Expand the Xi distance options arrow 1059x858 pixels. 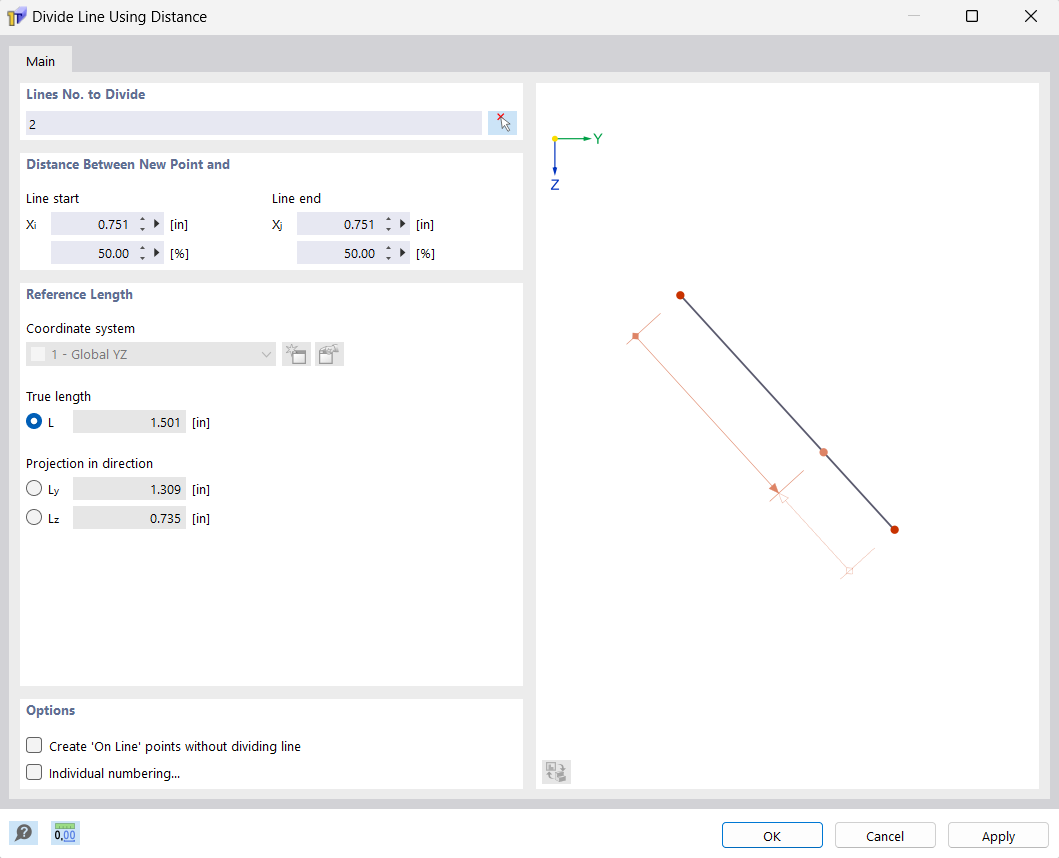pos(155,224)
